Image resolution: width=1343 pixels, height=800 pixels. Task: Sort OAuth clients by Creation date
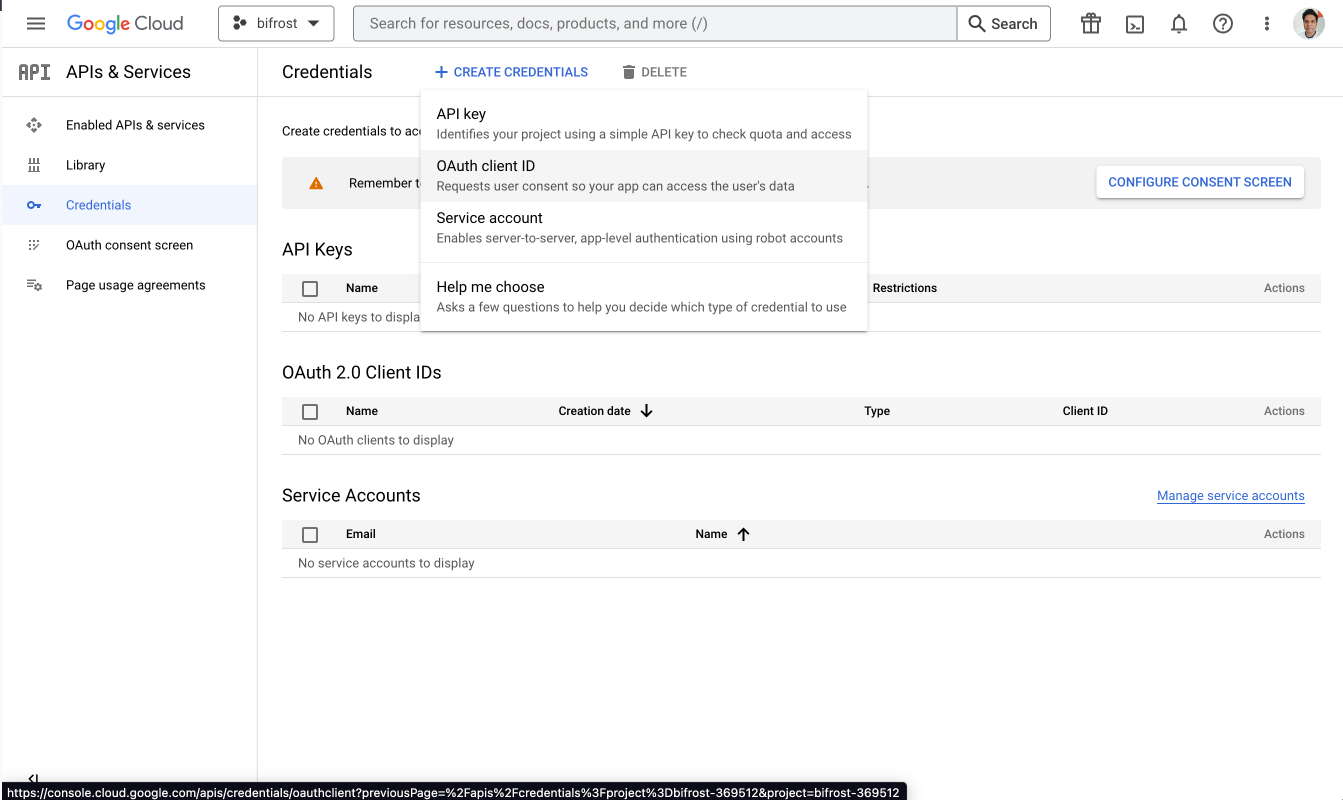click(x=594, y=411)
